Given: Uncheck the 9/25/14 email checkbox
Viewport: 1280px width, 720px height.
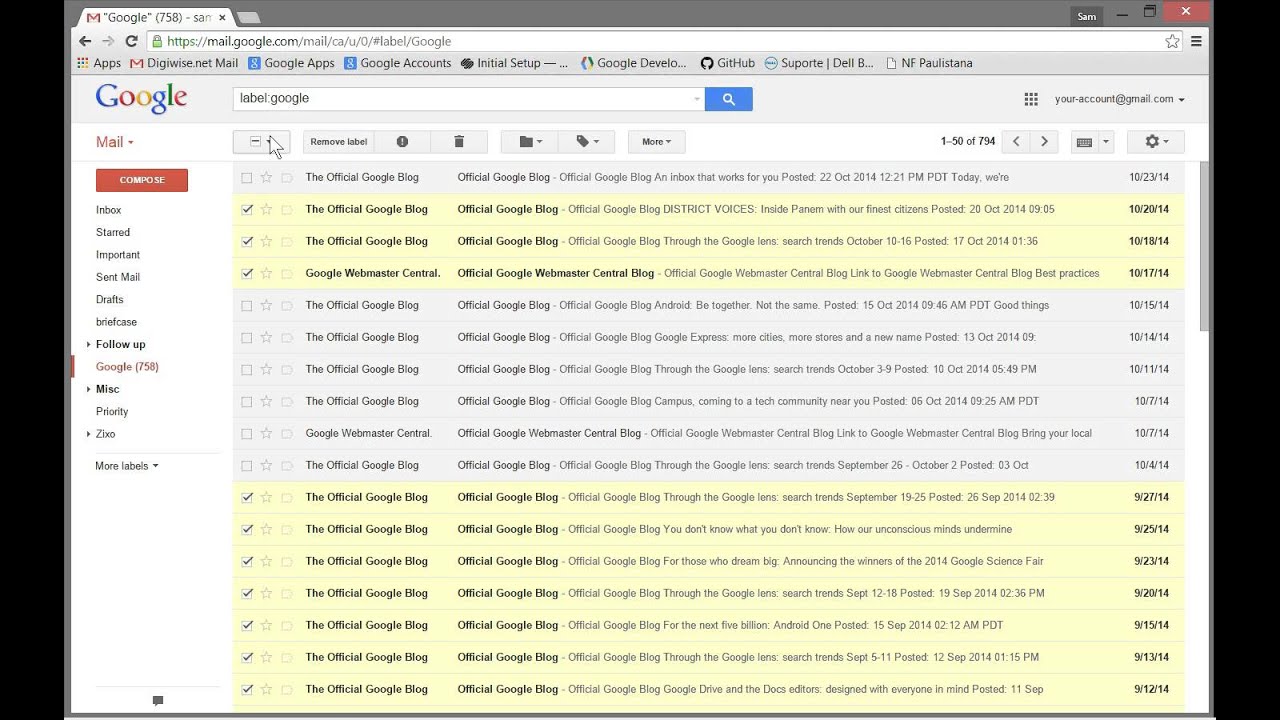Looking at the screenshot, I should pyautogui.click(x=247, y=529).
